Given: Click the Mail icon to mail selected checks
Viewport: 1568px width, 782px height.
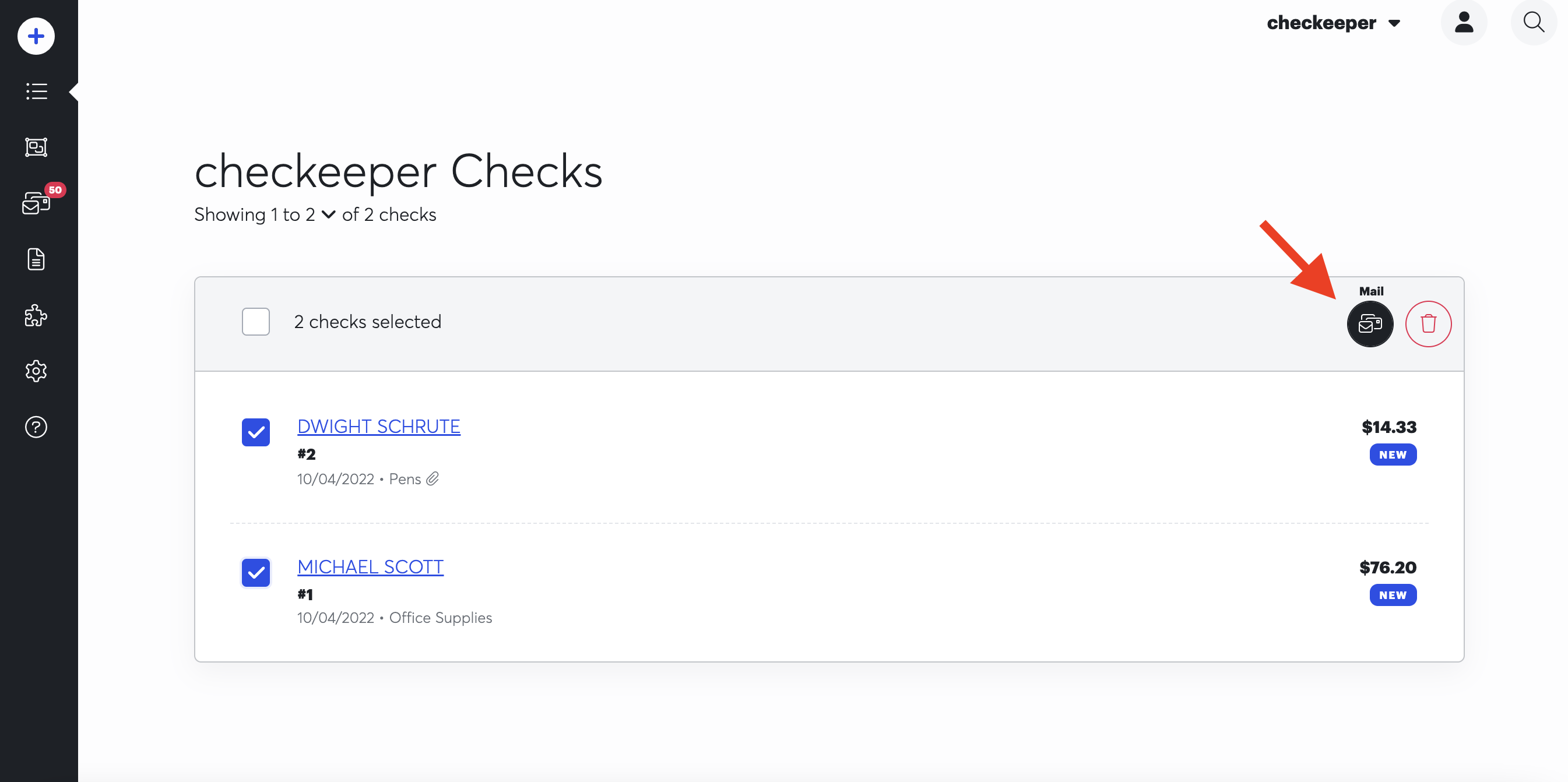Looking at the screenshot, I should (1370, 324).
